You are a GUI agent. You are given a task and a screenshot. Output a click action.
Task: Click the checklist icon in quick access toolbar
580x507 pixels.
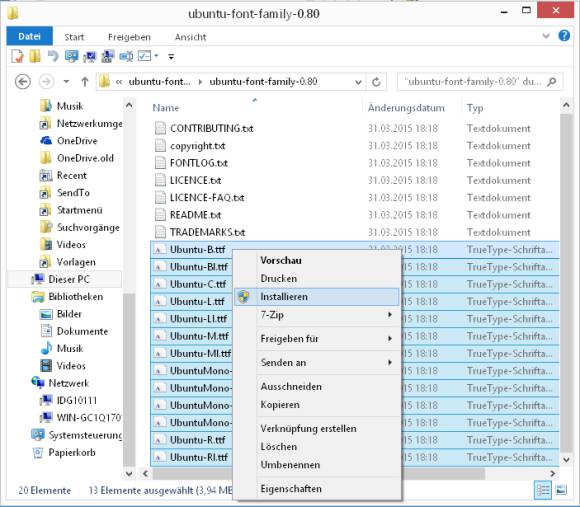click(145, 56)
